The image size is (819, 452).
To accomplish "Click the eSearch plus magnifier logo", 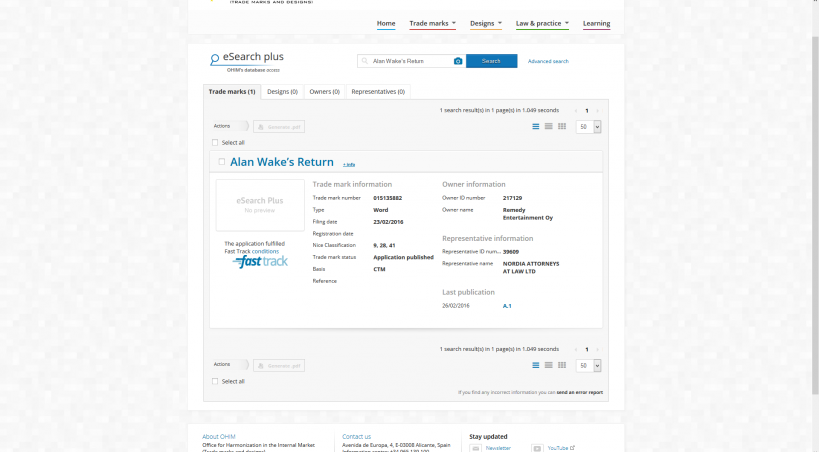I will coord(214,60).
